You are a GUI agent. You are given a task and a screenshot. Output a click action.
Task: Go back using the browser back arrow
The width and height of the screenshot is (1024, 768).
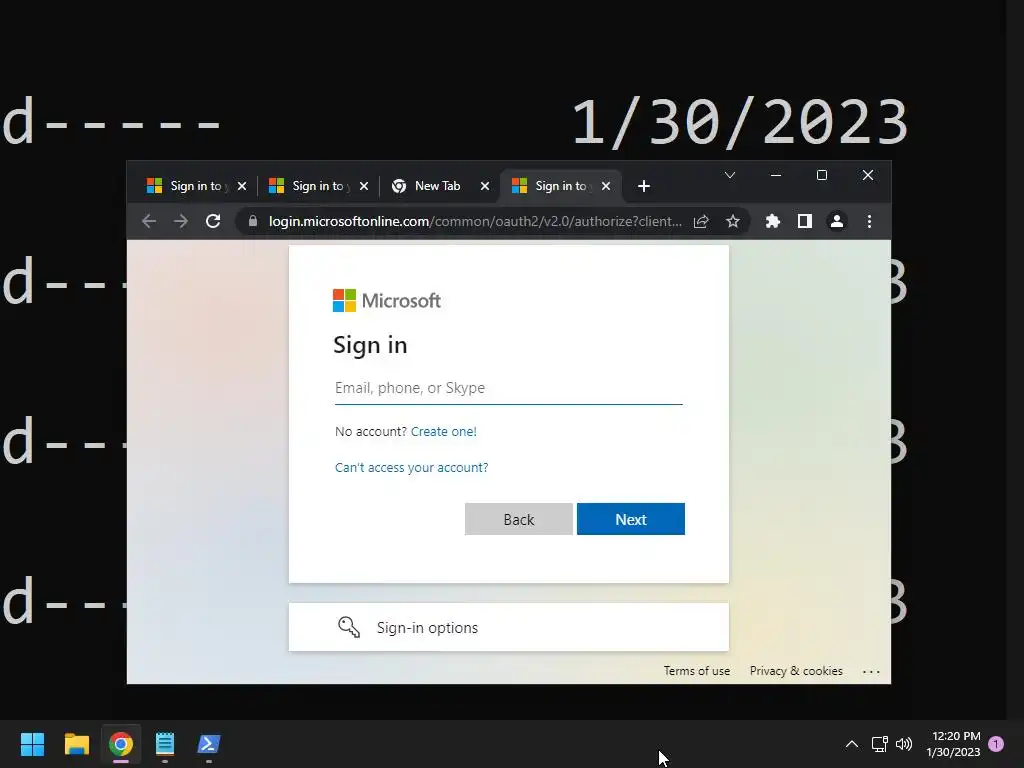coord(149,221)
